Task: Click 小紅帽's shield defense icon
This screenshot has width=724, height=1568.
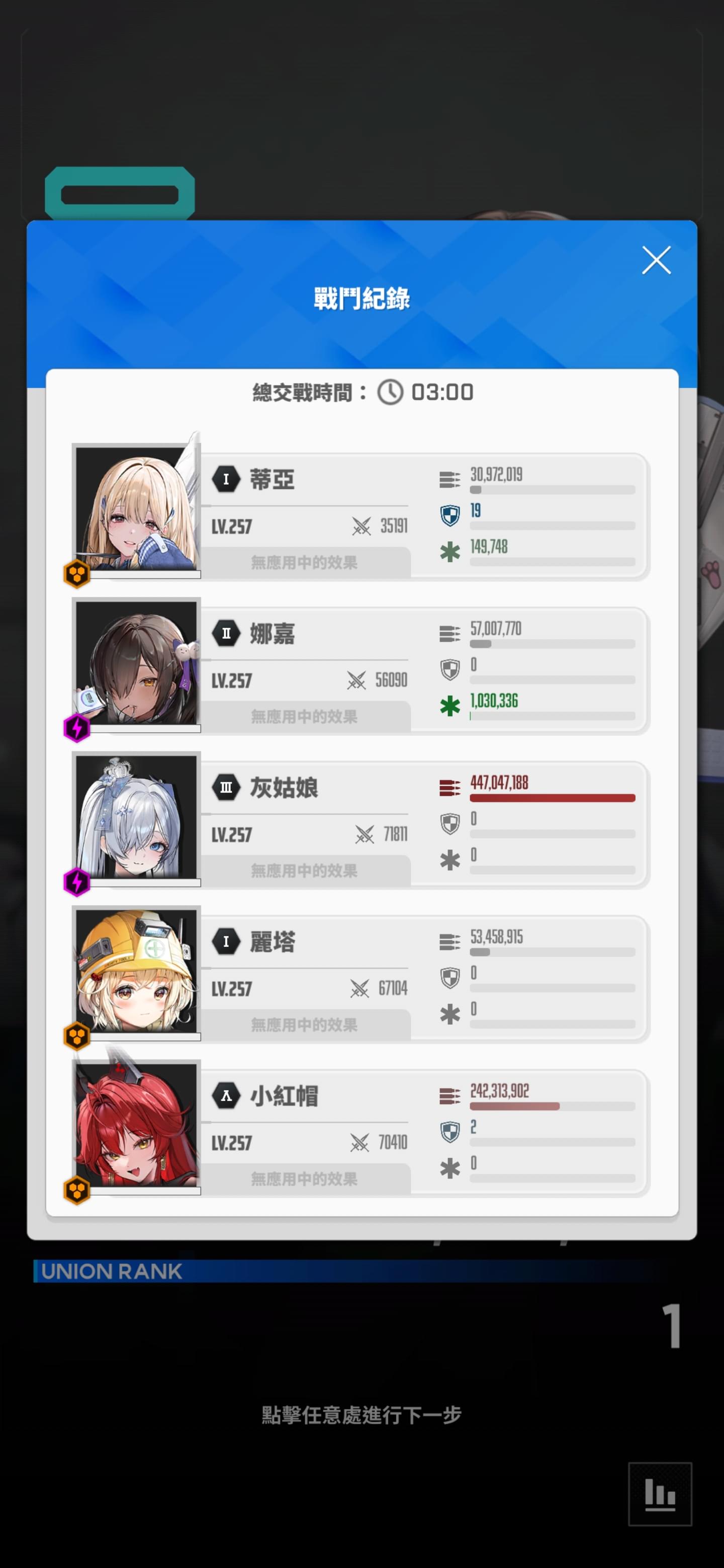Action: point(450,1132)
